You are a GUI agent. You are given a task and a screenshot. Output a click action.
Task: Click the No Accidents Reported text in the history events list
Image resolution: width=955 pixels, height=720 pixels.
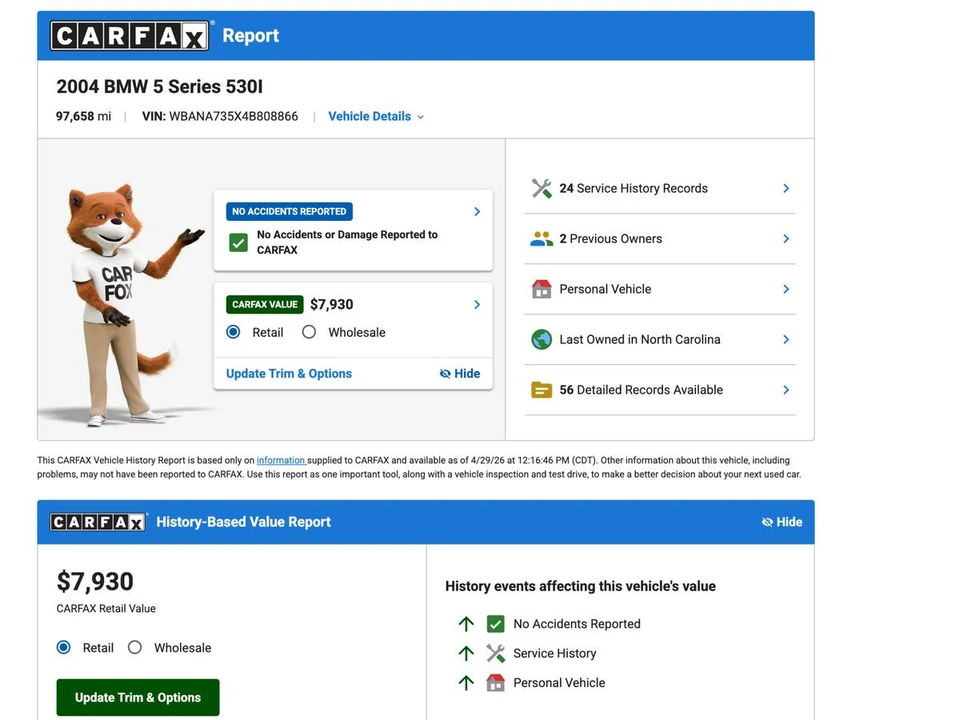[577, 624]
